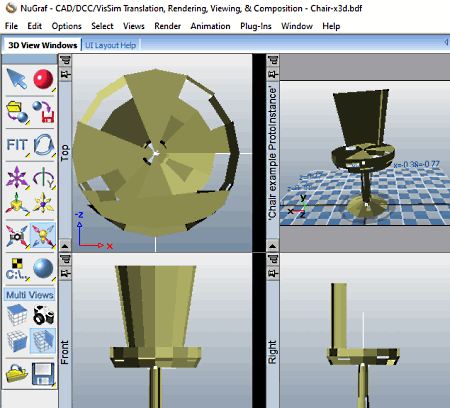Screen dimensions: 450x408
Task: Click the blue sphere material icon
Action: click(43, 269)
